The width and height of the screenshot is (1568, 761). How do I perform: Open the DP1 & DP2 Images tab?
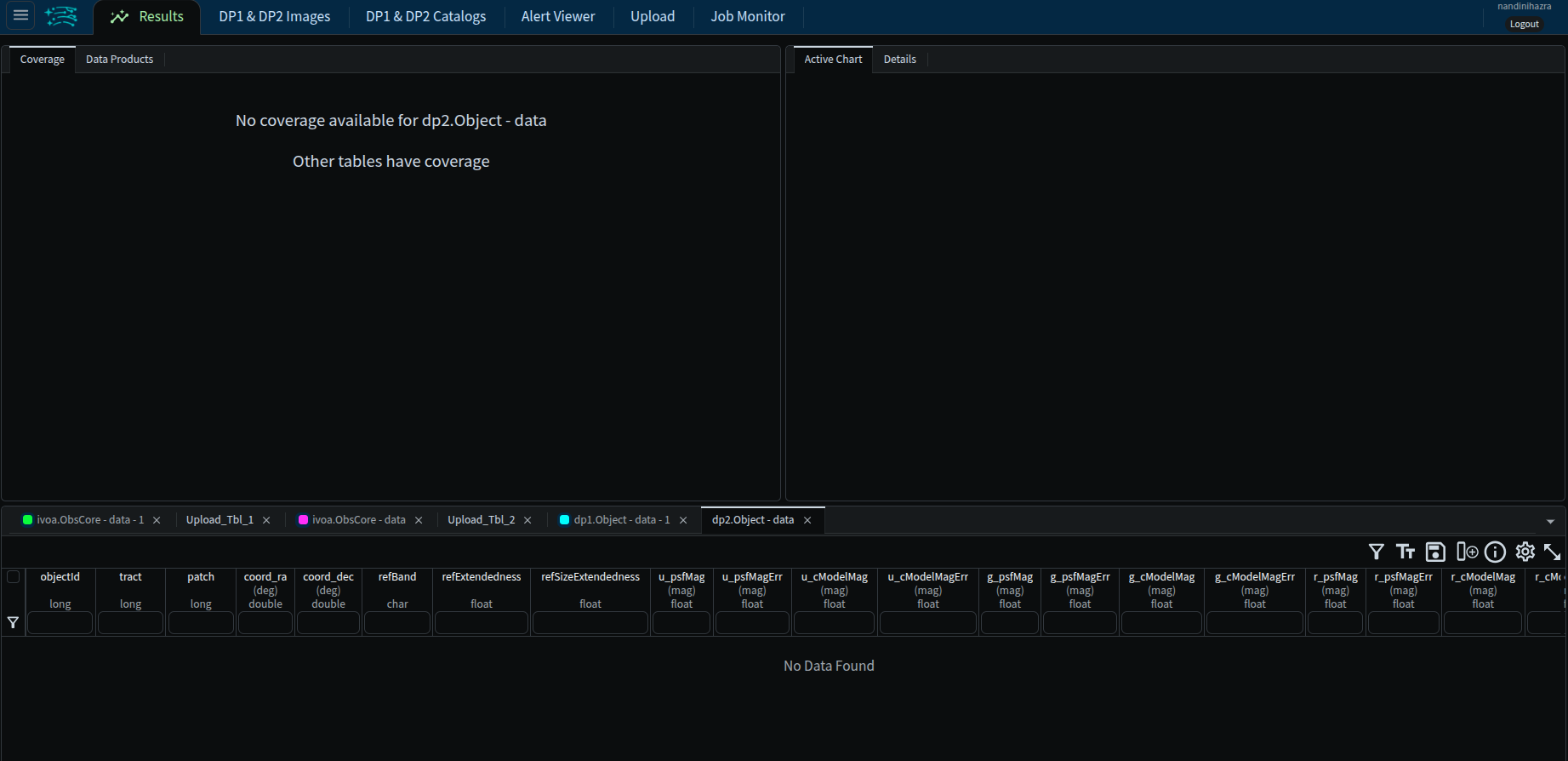(275, 17)
